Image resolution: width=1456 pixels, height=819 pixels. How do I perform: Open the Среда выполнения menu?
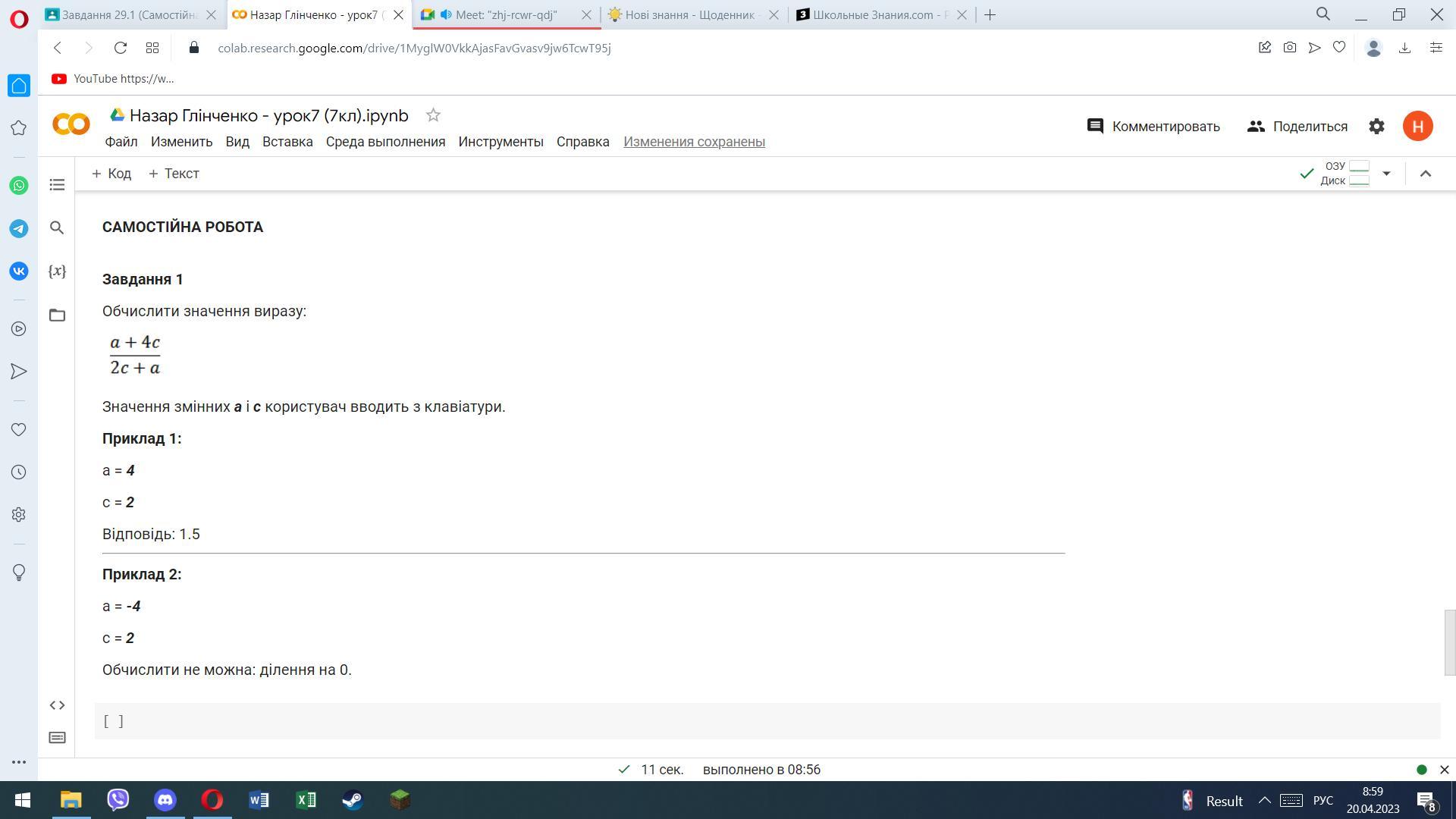point(385,142)
